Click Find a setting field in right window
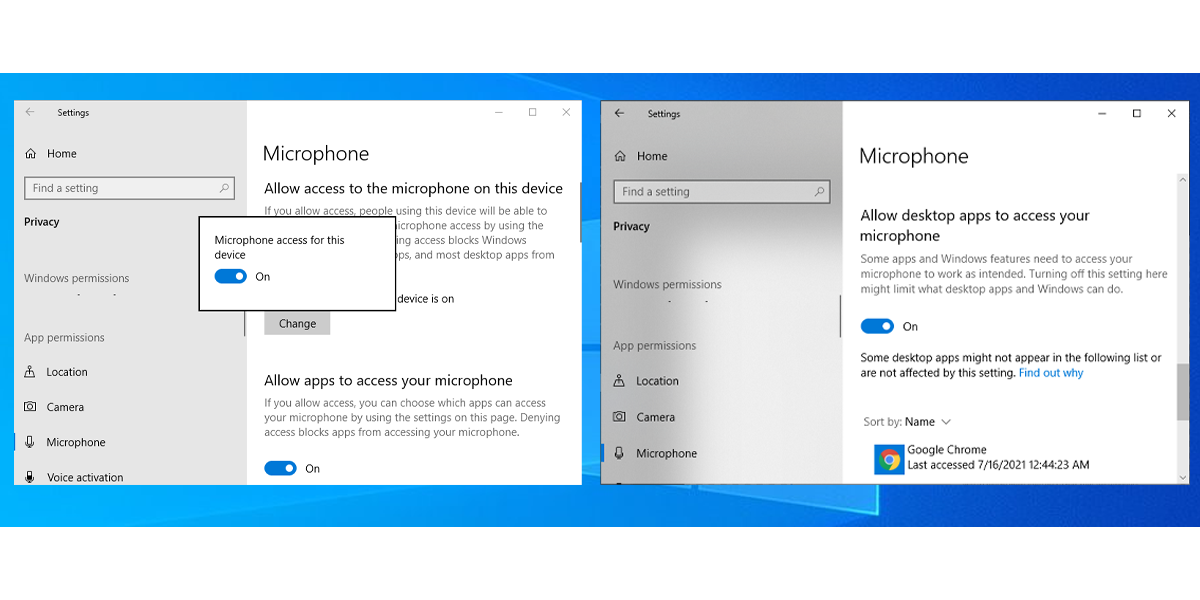Screen dimensions: 1200x600 pos(721,191)
